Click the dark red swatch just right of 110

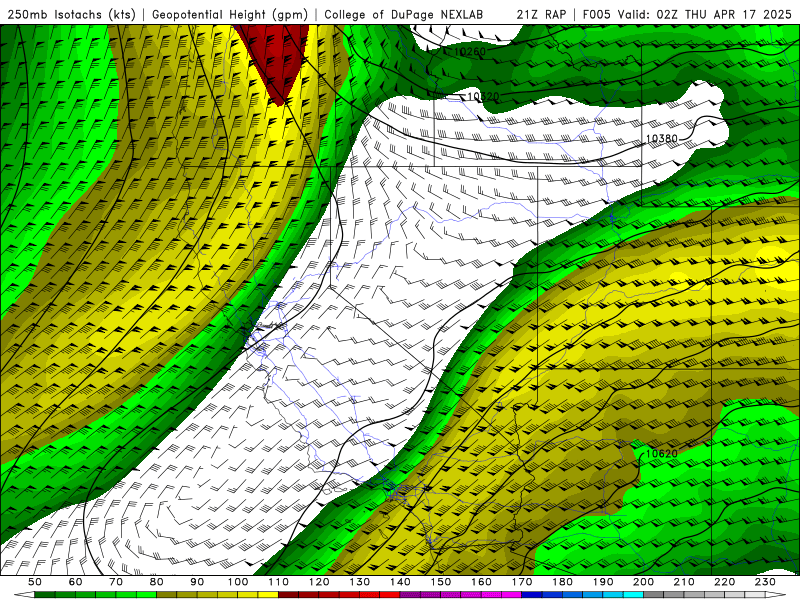[x=289, y=595]
